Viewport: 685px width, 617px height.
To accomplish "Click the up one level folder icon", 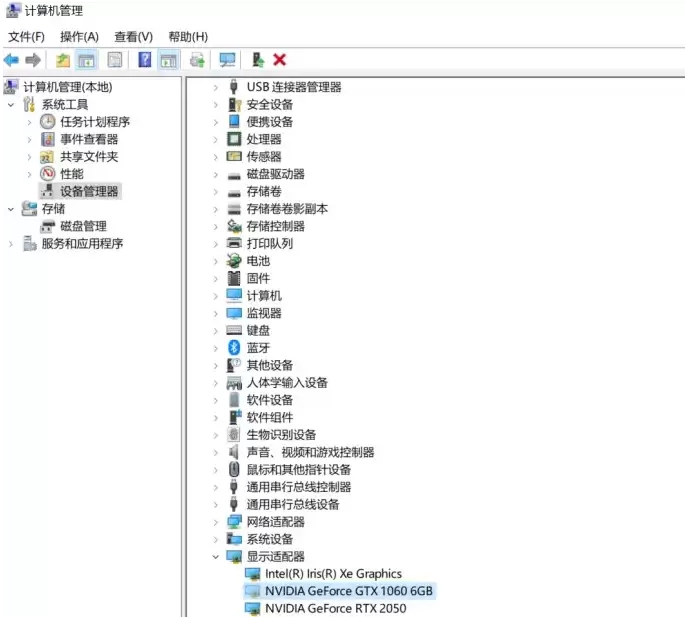I will click(x=63, y=60).
